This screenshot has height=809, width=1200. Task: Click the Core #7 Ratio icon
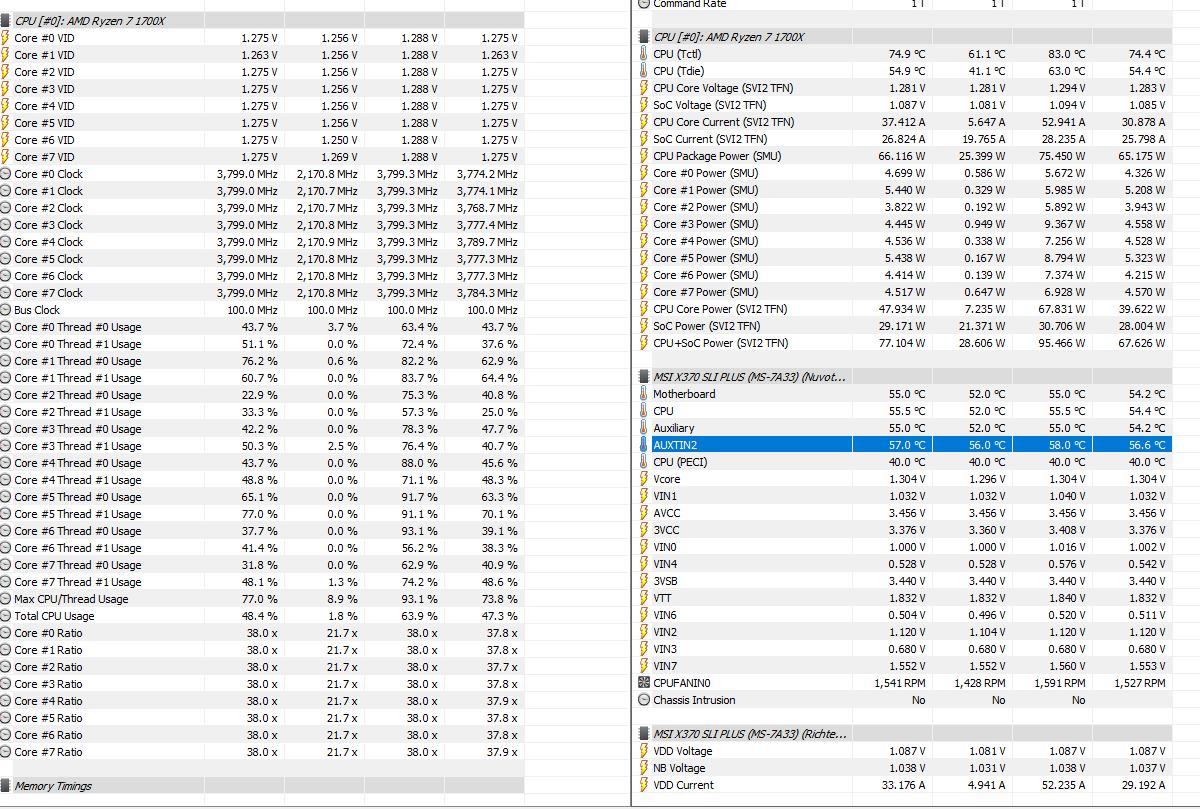coord(6,752)
